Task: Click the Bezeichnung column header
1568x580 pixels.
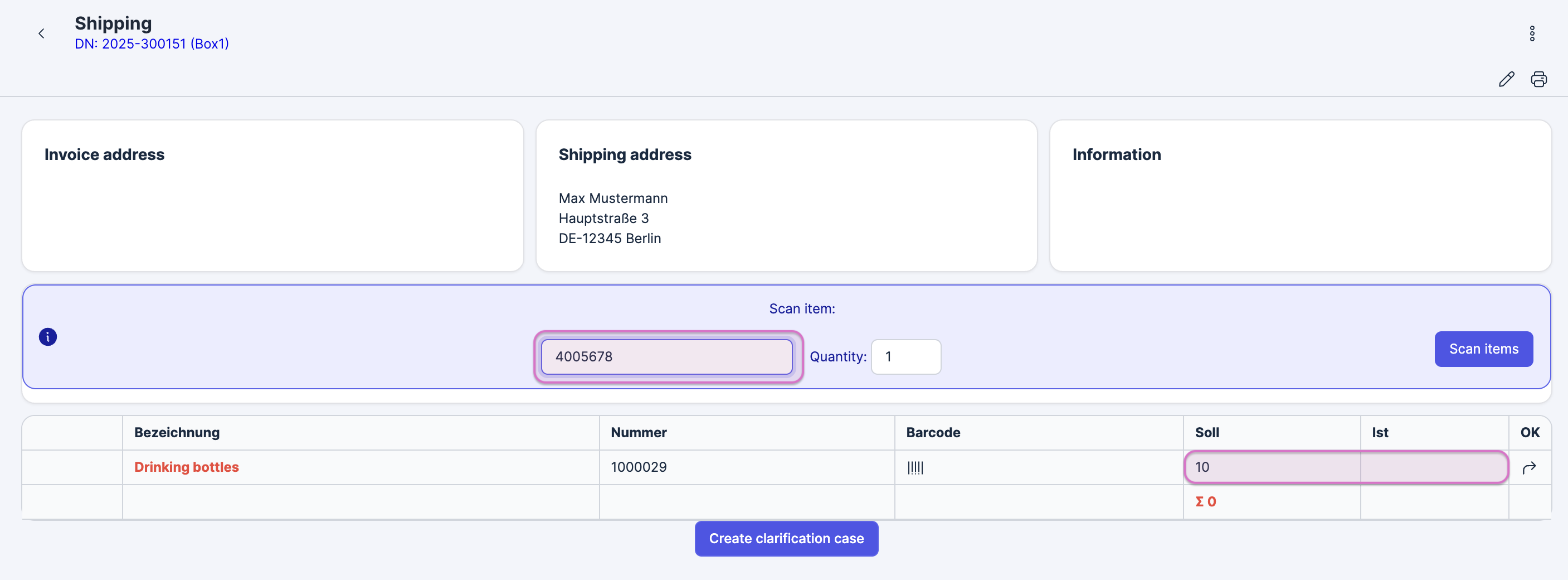Action: [x=177, y=433]
